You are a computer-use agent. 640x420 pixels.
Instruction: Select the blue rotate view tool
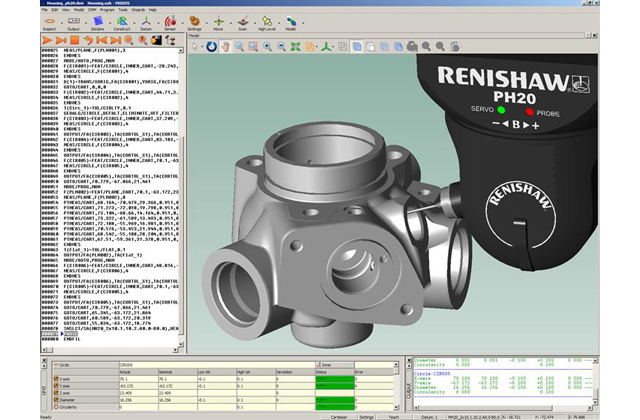211,47
